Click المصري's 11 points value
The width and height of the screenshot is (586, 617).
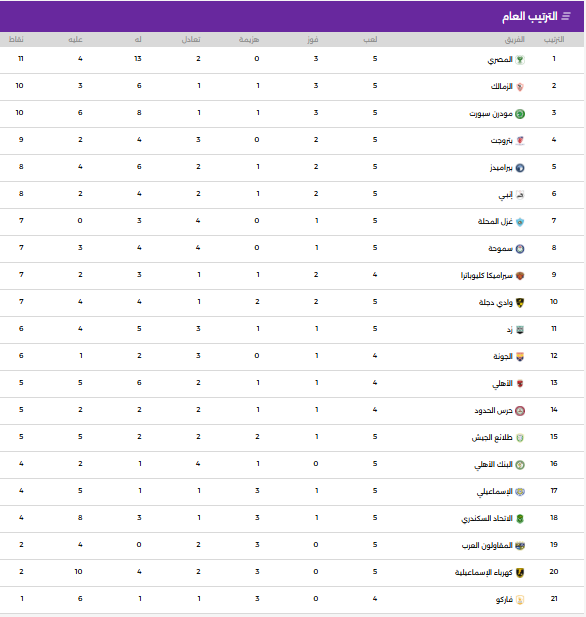[x=21, y=59]
